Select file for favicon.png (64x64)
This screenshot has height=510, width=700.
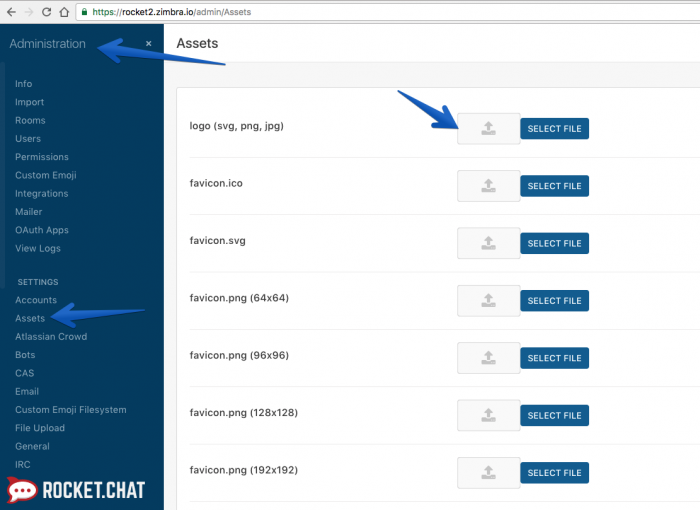554,301
